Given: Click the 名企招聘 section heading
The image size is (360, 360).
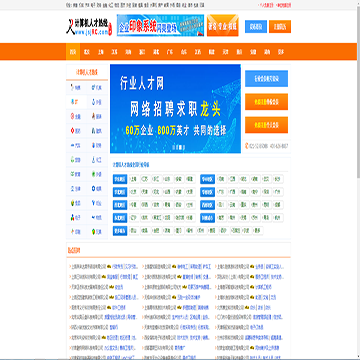Looking at the screenshot, I should point(74,250).
